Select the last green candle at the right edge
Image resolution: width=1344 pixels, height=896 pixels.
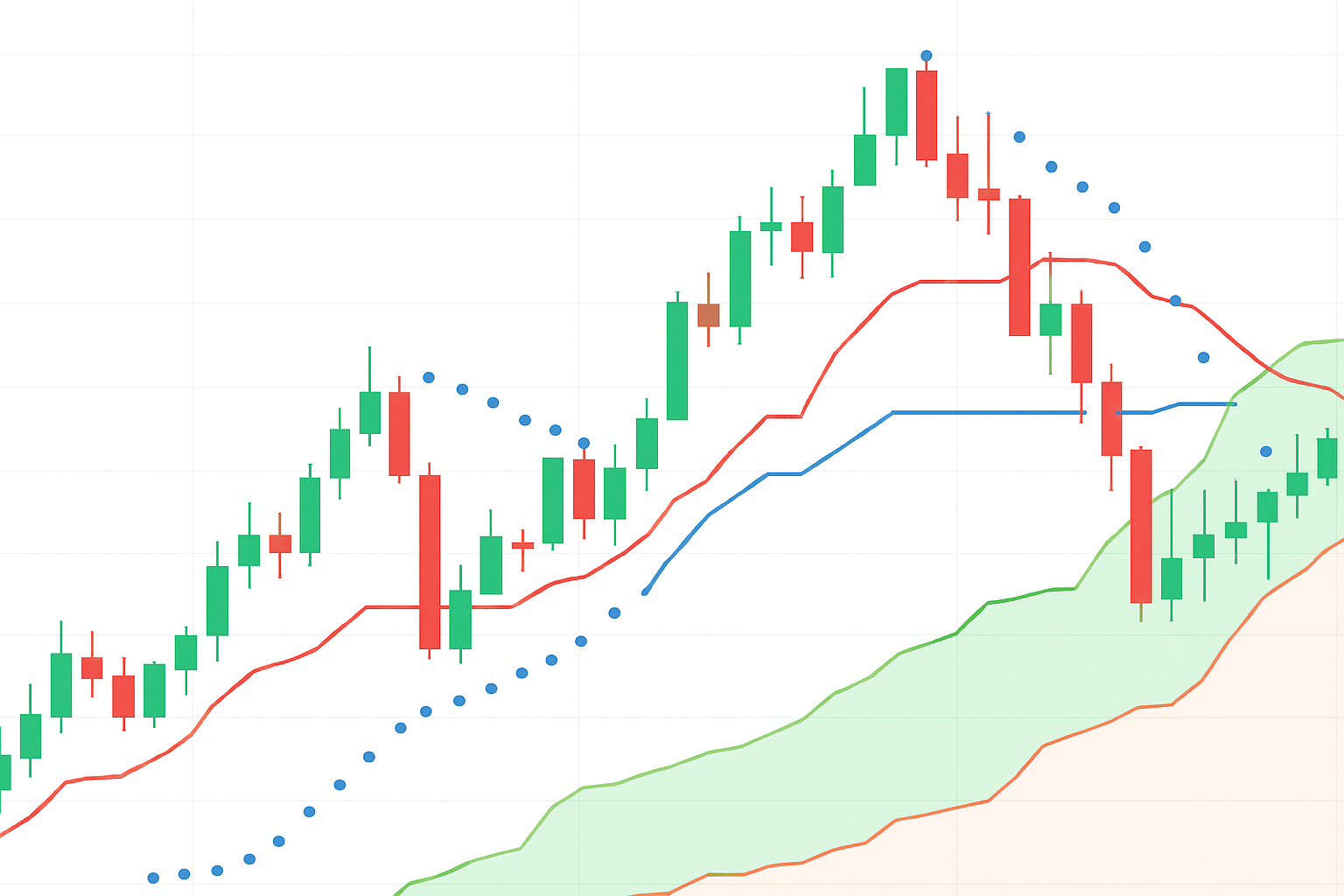1326,458
